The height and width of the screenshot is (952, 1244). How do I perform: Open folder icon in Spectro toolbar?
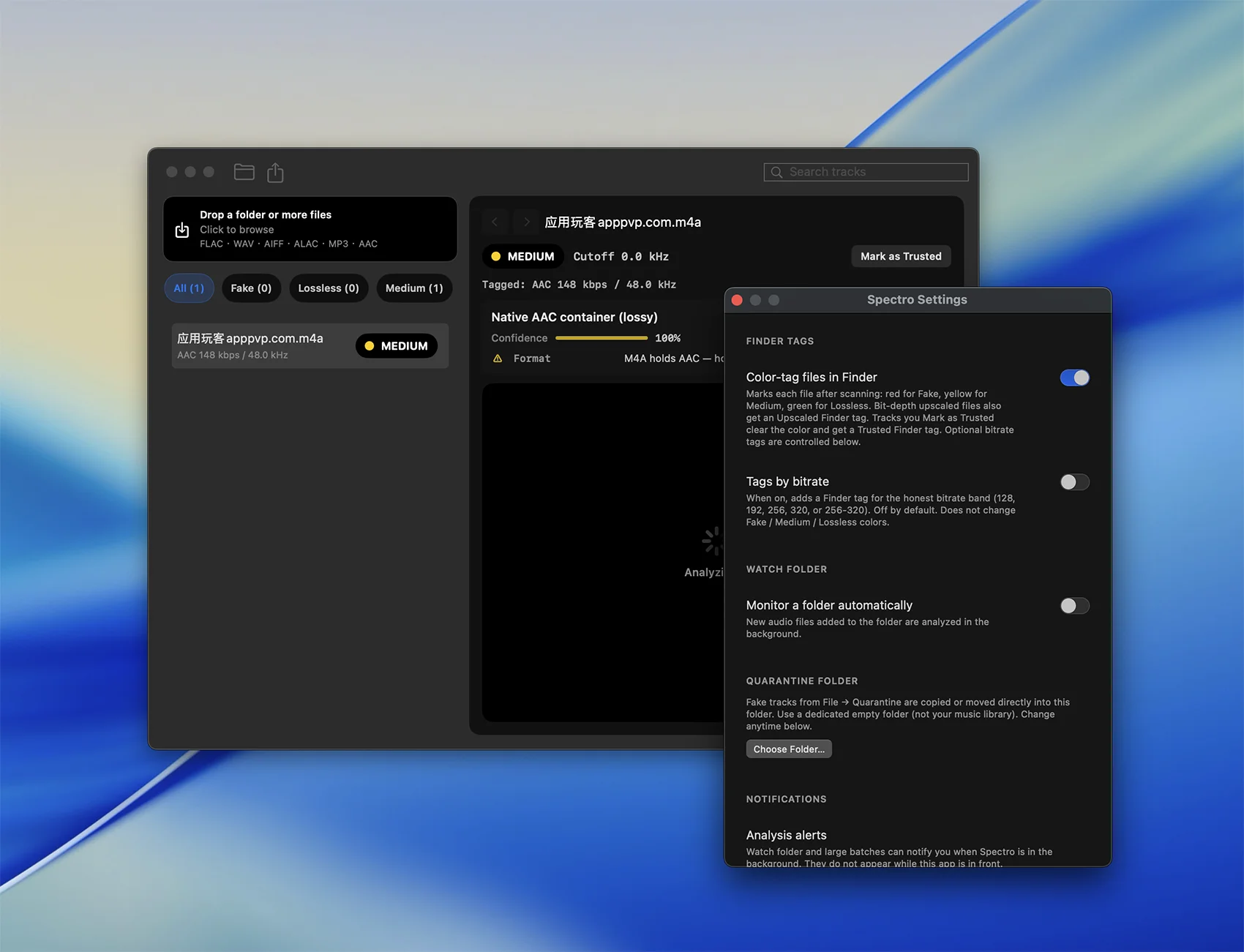click(x=244, y=172)
